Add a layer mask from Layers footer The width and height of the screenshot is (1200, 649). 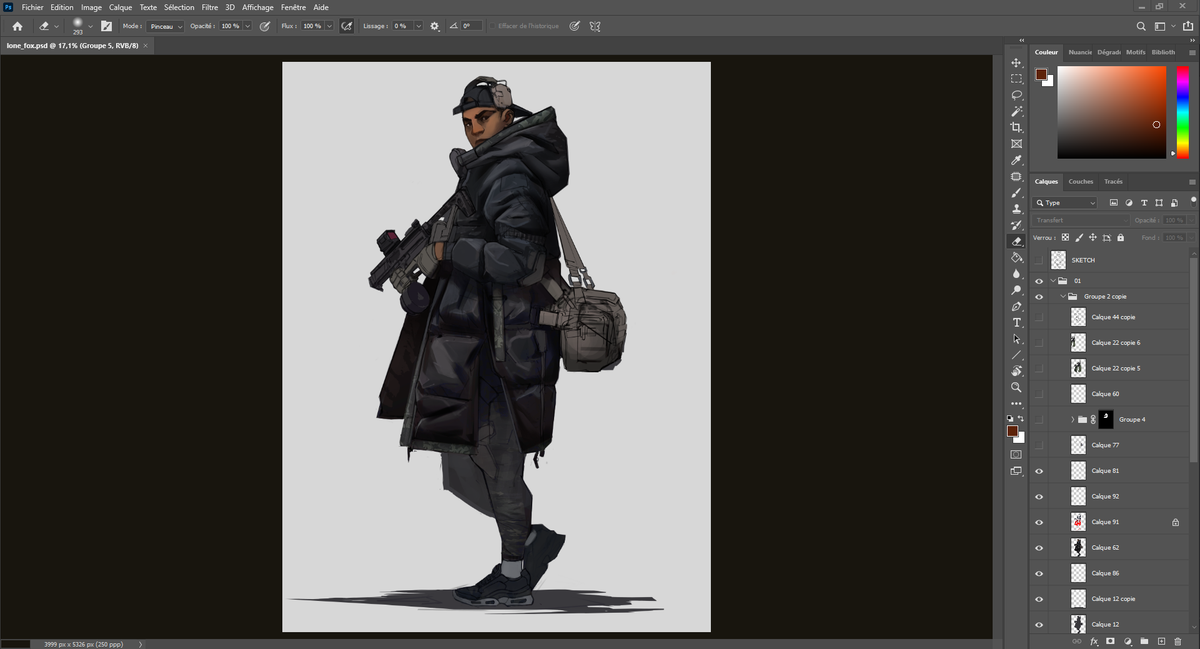pos(1110,641)
